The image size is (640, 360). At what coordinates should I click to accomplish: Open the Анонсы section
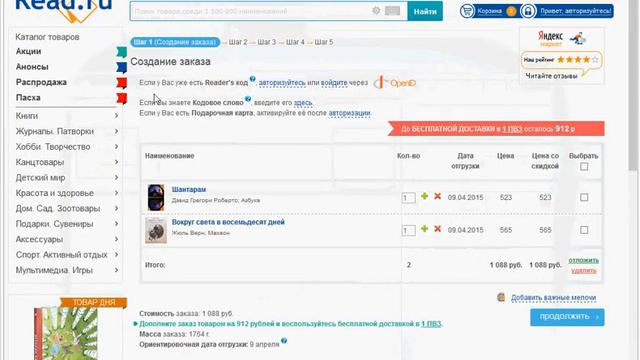click(x=32, y=67)
